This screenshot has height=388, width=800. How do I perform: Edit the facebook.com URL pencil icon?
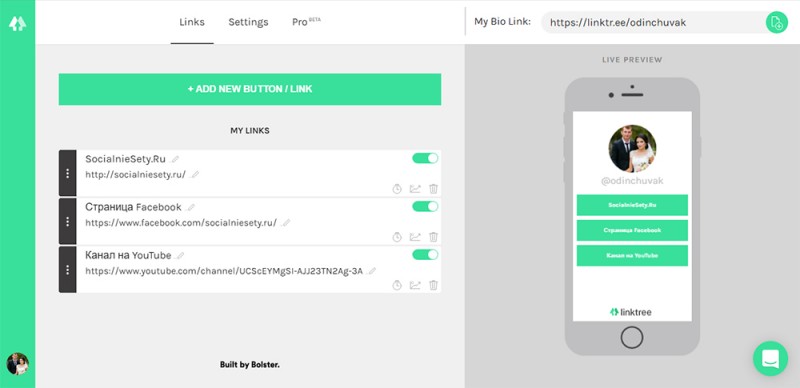tap(286, 223)
